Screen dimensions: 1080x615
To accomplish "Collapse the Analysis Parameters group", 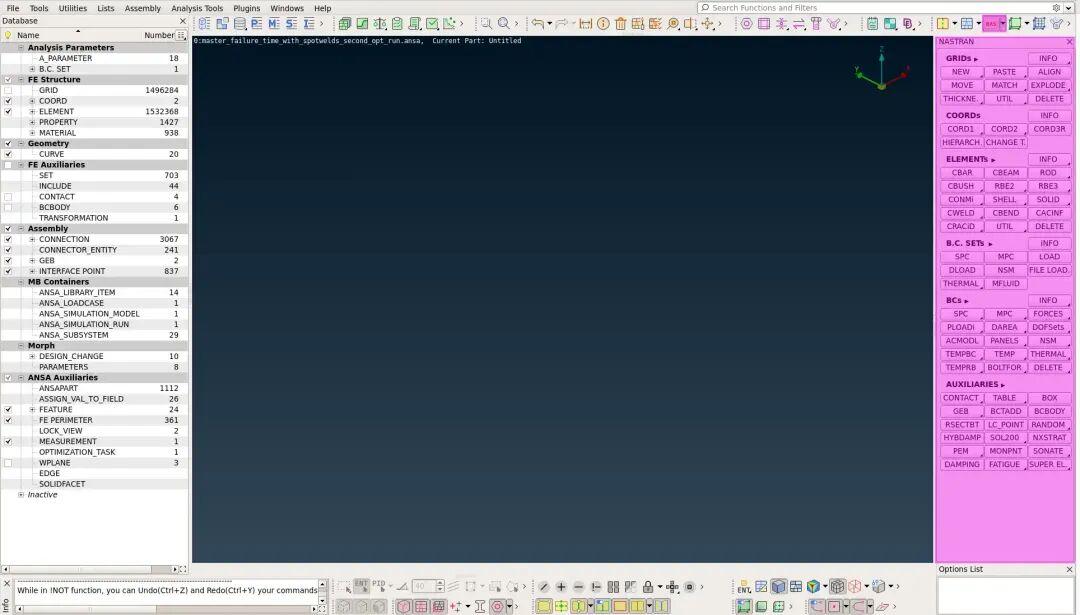I will [21, 48].
